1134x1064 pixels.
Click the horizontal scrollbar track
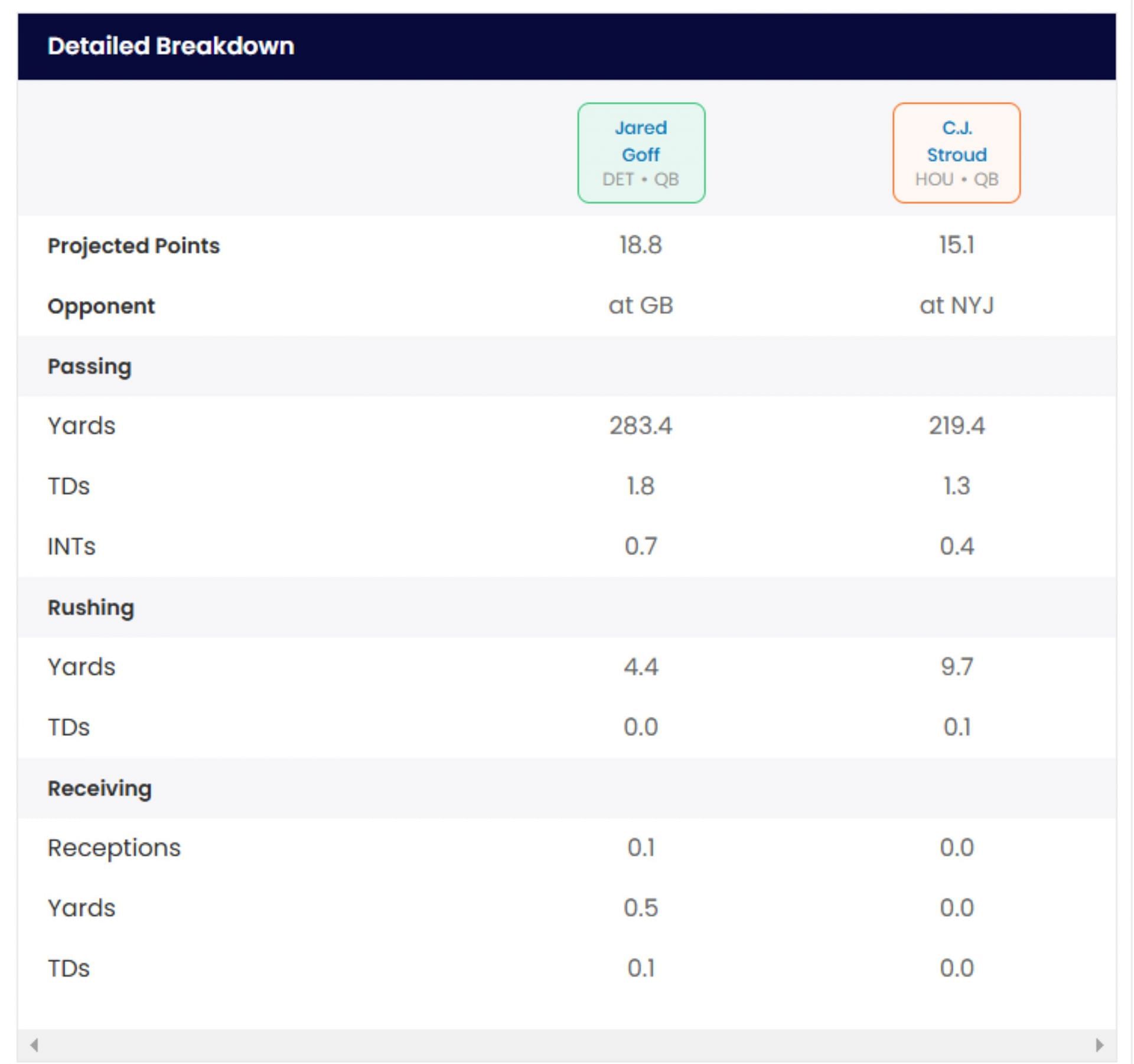(567, 1045)
